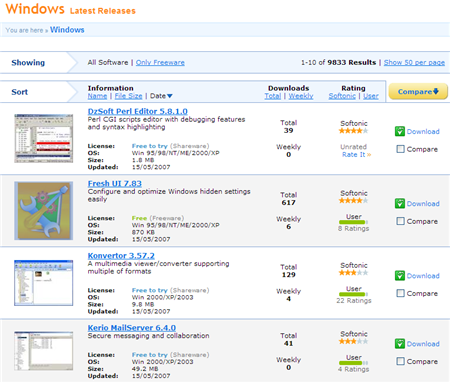The width and height of the screenshot is (450, 382).
Task: Sort the list by File Size
Action: (128, 96)
